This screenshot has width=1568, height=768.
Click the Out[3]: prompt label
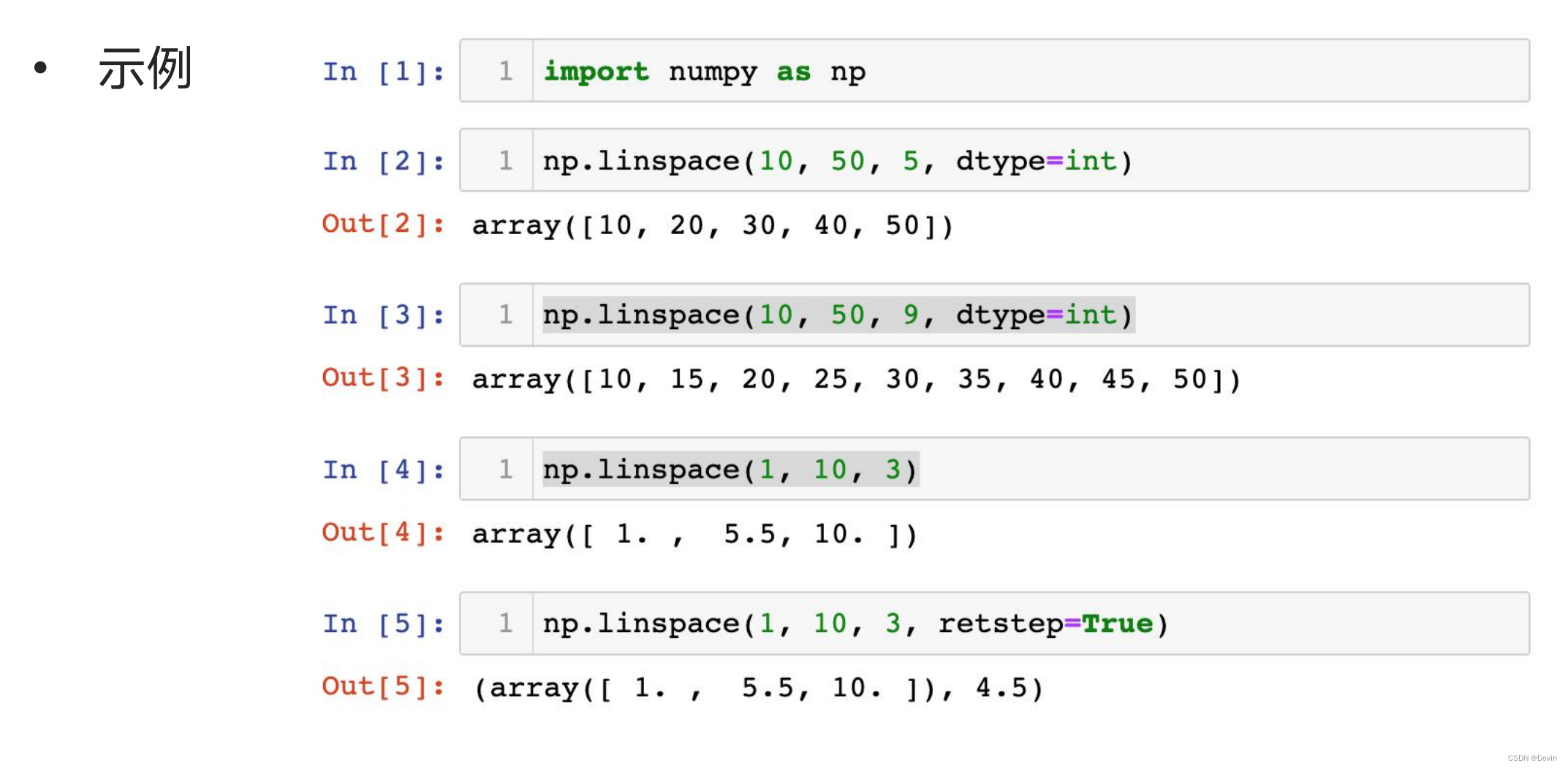click(x=383, y=377)
